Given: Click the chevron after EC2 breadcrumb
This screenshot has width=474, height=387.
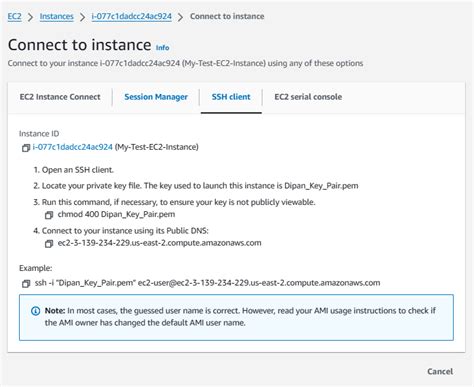Looking at the screenshot, I should [x=30, y=17].
